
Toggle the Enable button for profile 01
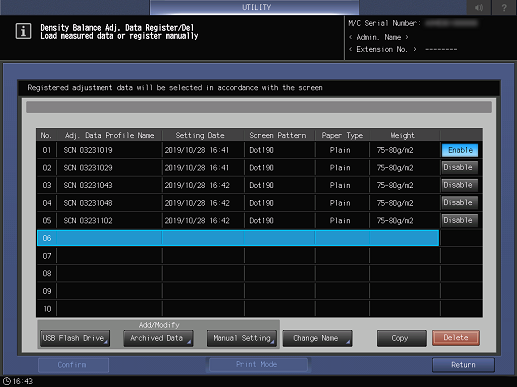(460, 150)
